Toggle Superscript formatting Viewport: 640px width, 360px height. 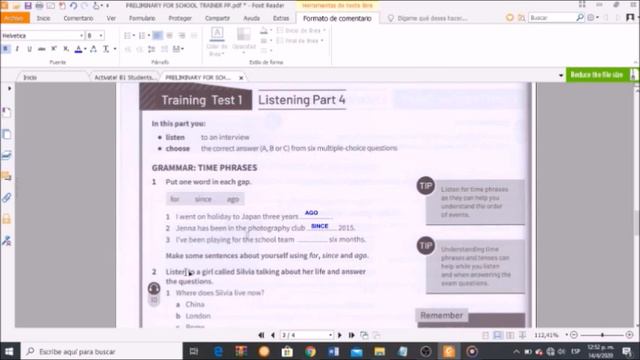(x=54, y=49)
